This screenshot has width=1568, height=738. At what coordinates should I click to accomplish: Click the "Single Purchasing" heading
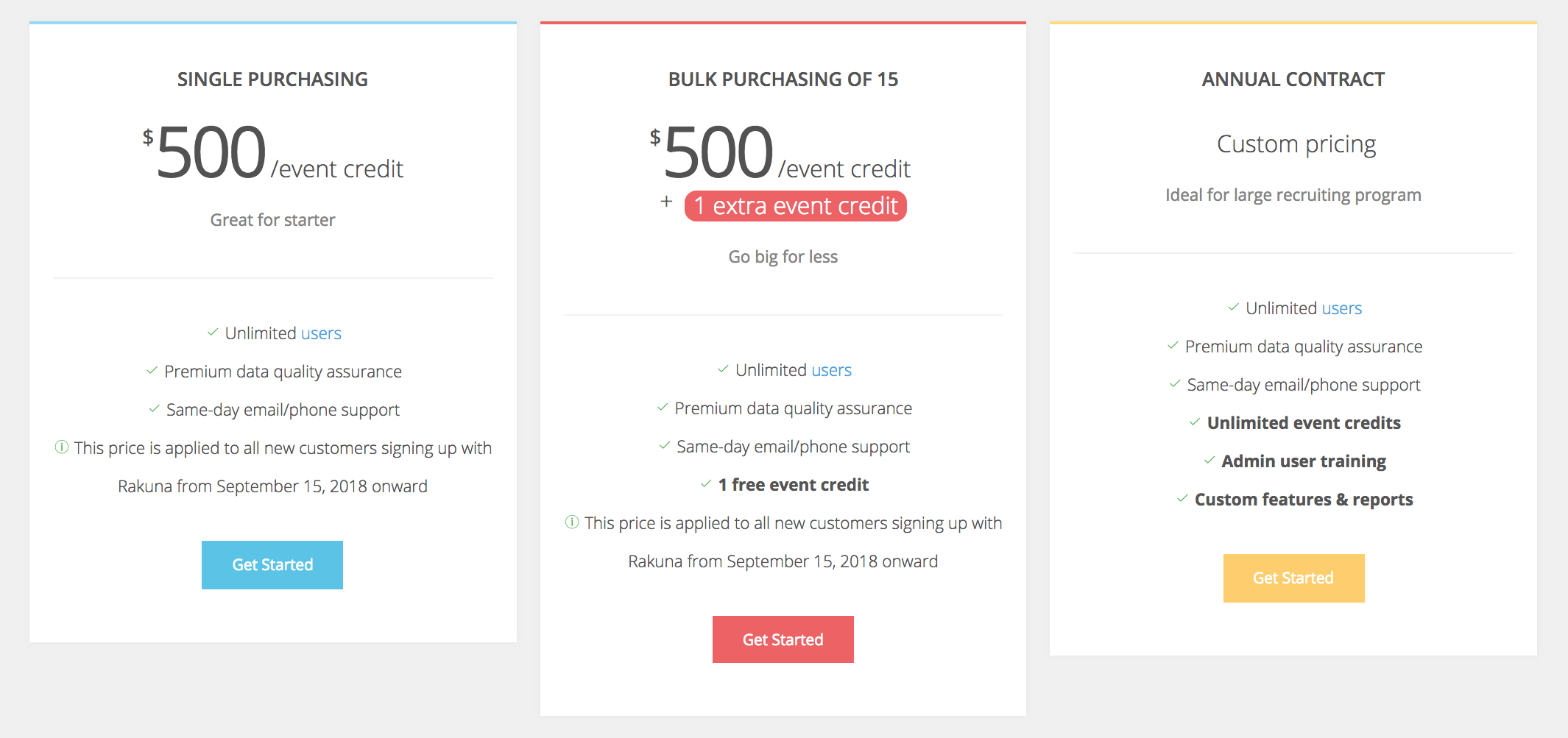272,79
